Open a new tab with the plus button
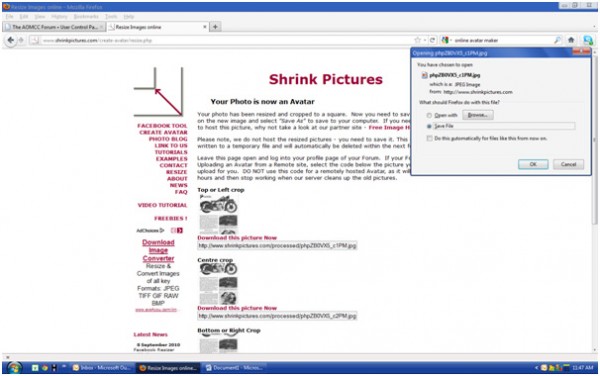The height and width of the screenshot is (376, 600). point(215,27)
